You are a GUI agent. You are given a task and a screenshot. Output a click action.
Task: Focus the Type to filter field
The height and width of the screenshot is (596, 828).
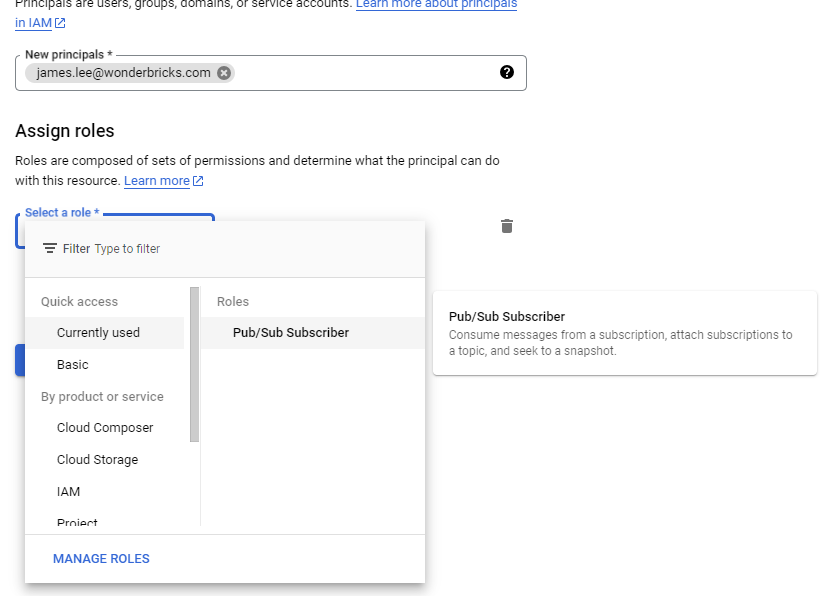[127, 249]
